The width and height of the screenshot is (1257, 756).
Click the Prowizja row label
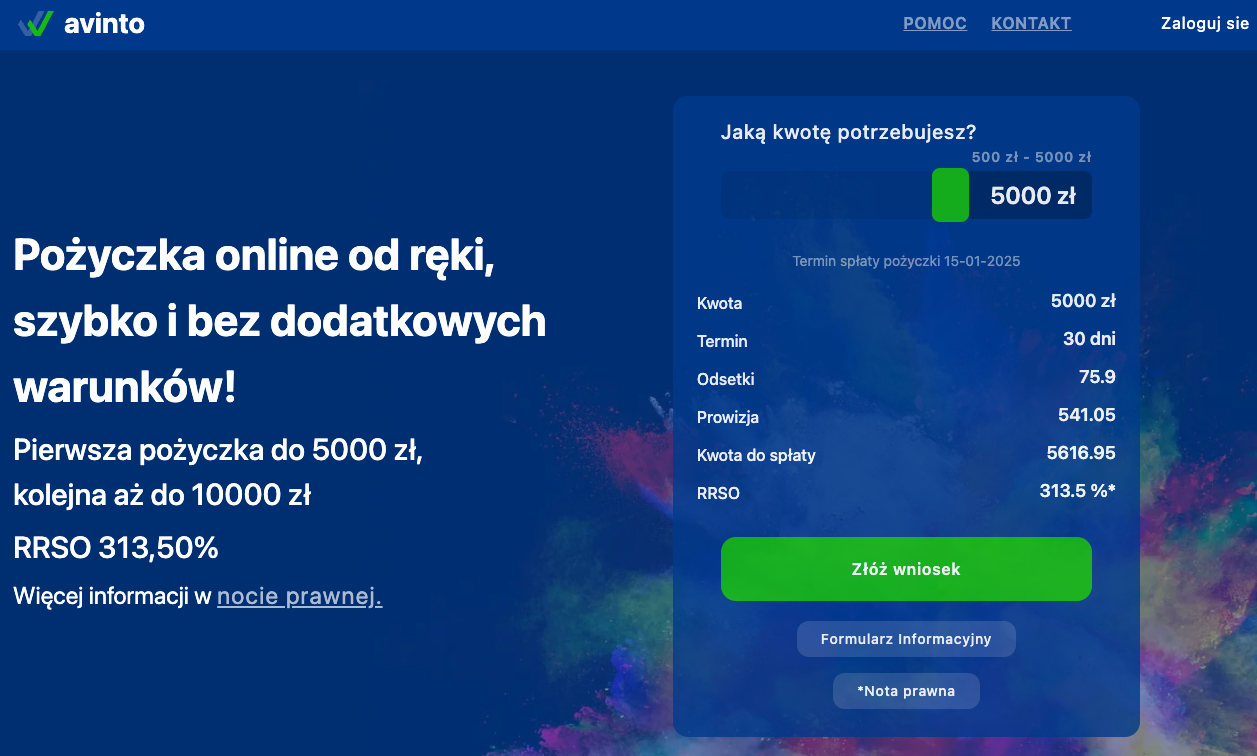coord(728,417)
